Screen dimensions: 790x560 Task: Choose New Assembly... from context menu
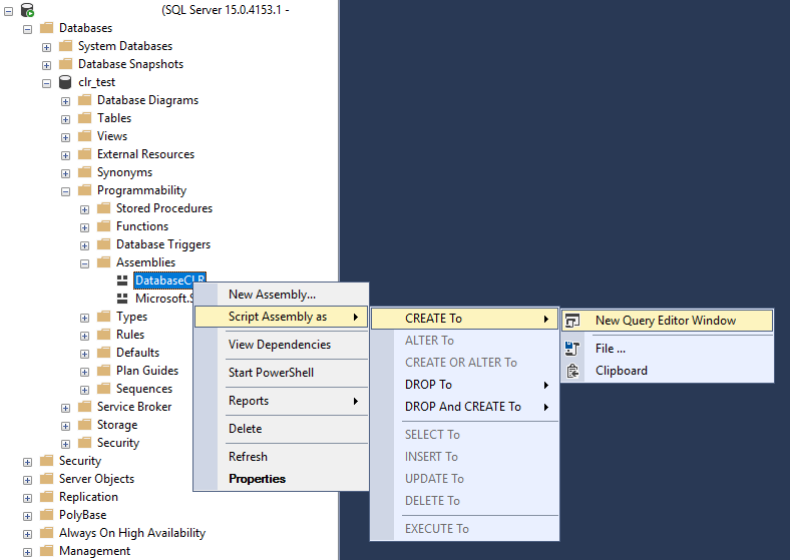click(x=272, y=294)
